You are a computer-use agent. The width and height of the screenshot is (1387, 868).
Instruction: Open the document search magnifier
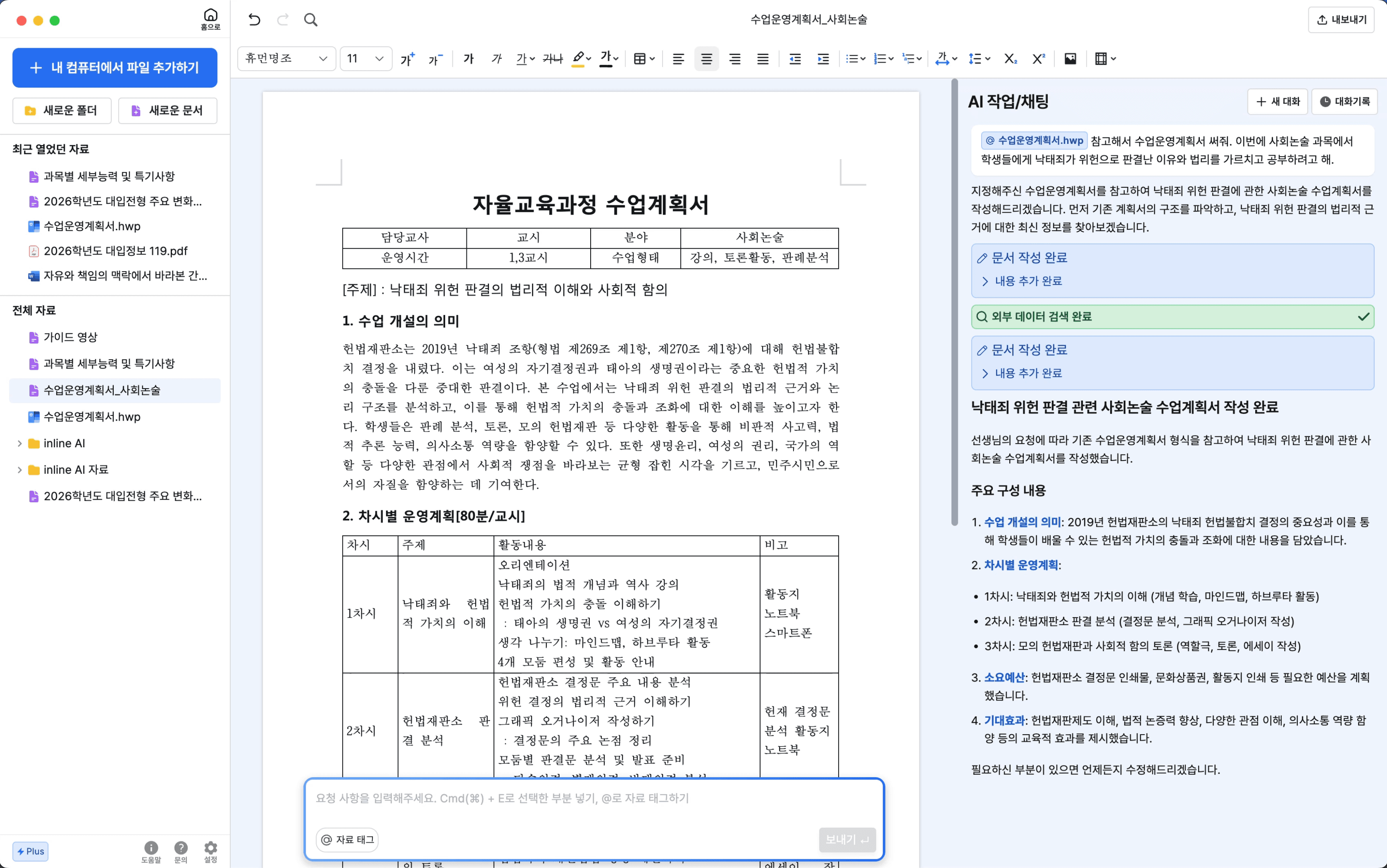click(311, 20)
